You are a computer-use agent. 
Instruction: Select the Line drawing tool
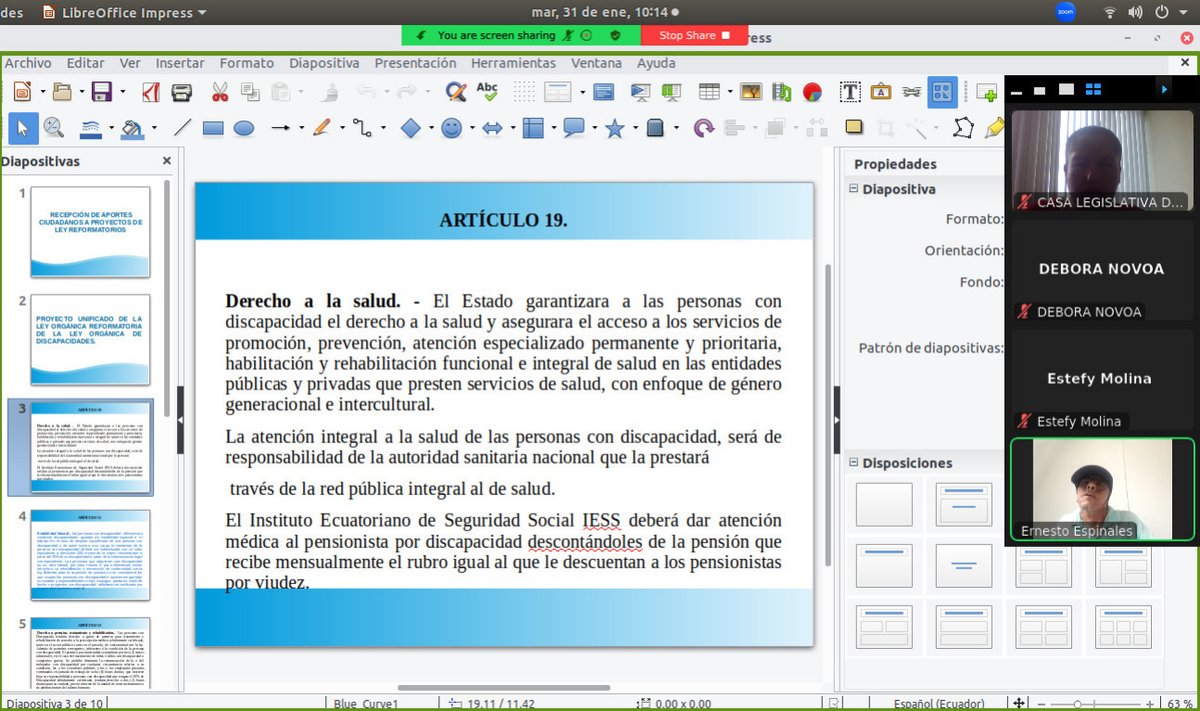pos(182,128)
